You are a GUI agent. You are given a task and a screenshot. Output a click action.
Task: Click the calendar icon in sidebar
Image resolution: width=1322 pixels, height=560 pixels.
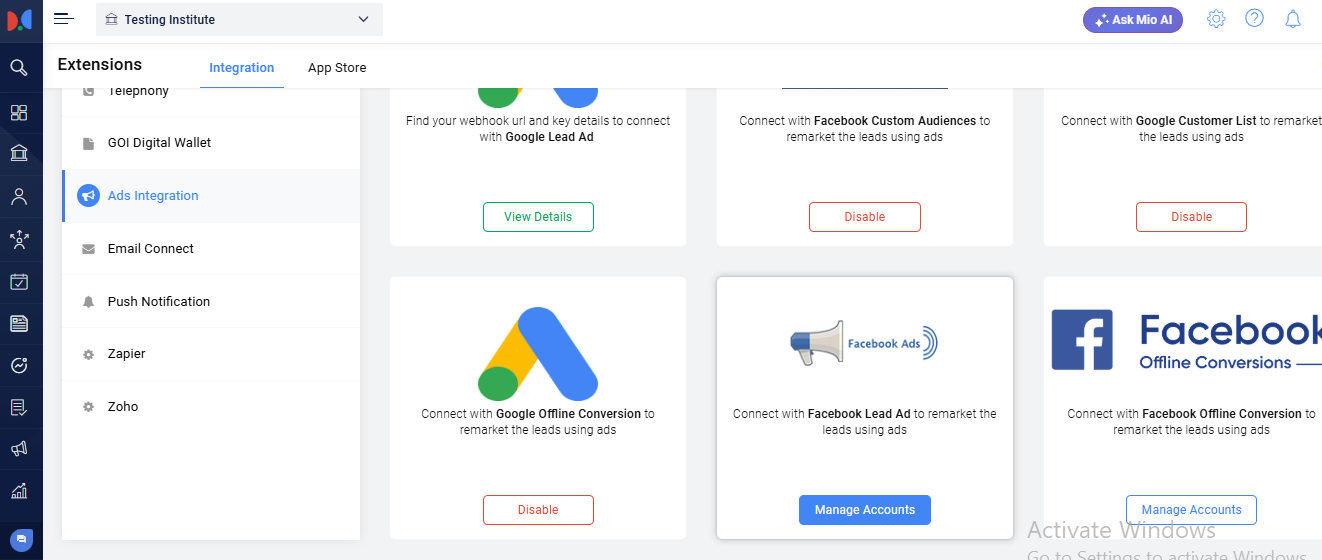coord(19,281)
